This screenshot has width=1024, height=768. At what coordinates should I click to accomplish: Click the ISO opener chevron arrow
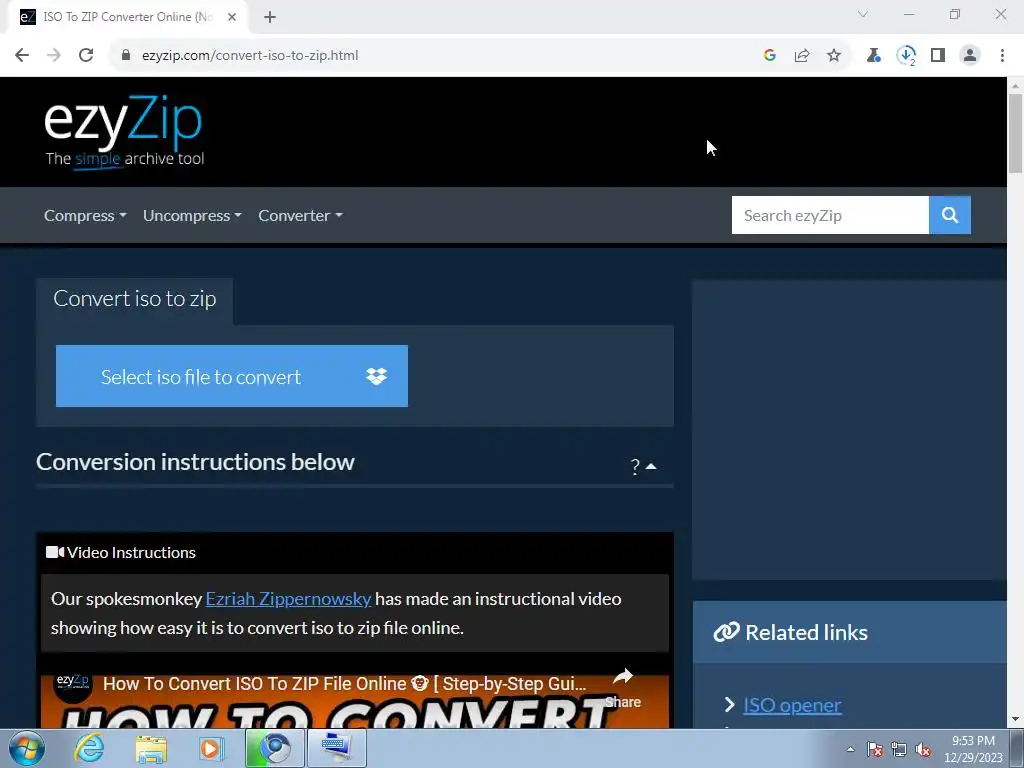729,705
